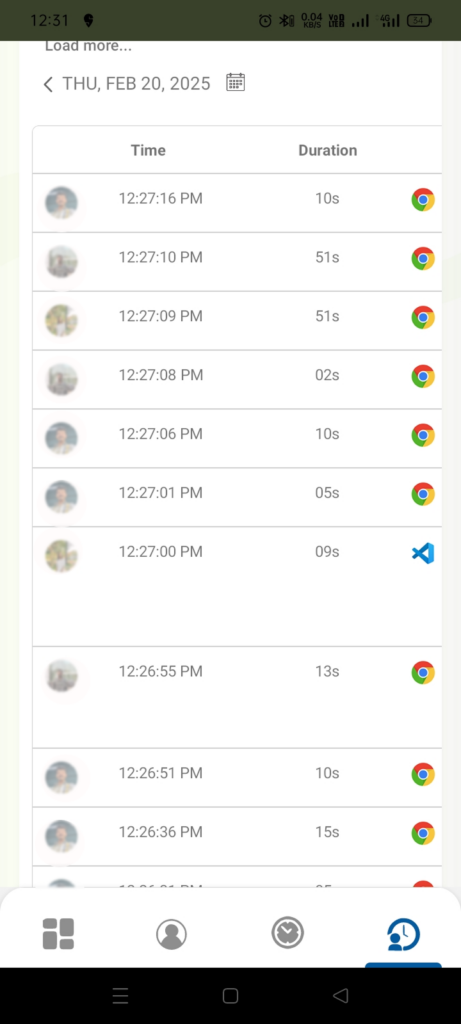Click the Duration column header
The image size is (461, 1024).
pos(328,150)
